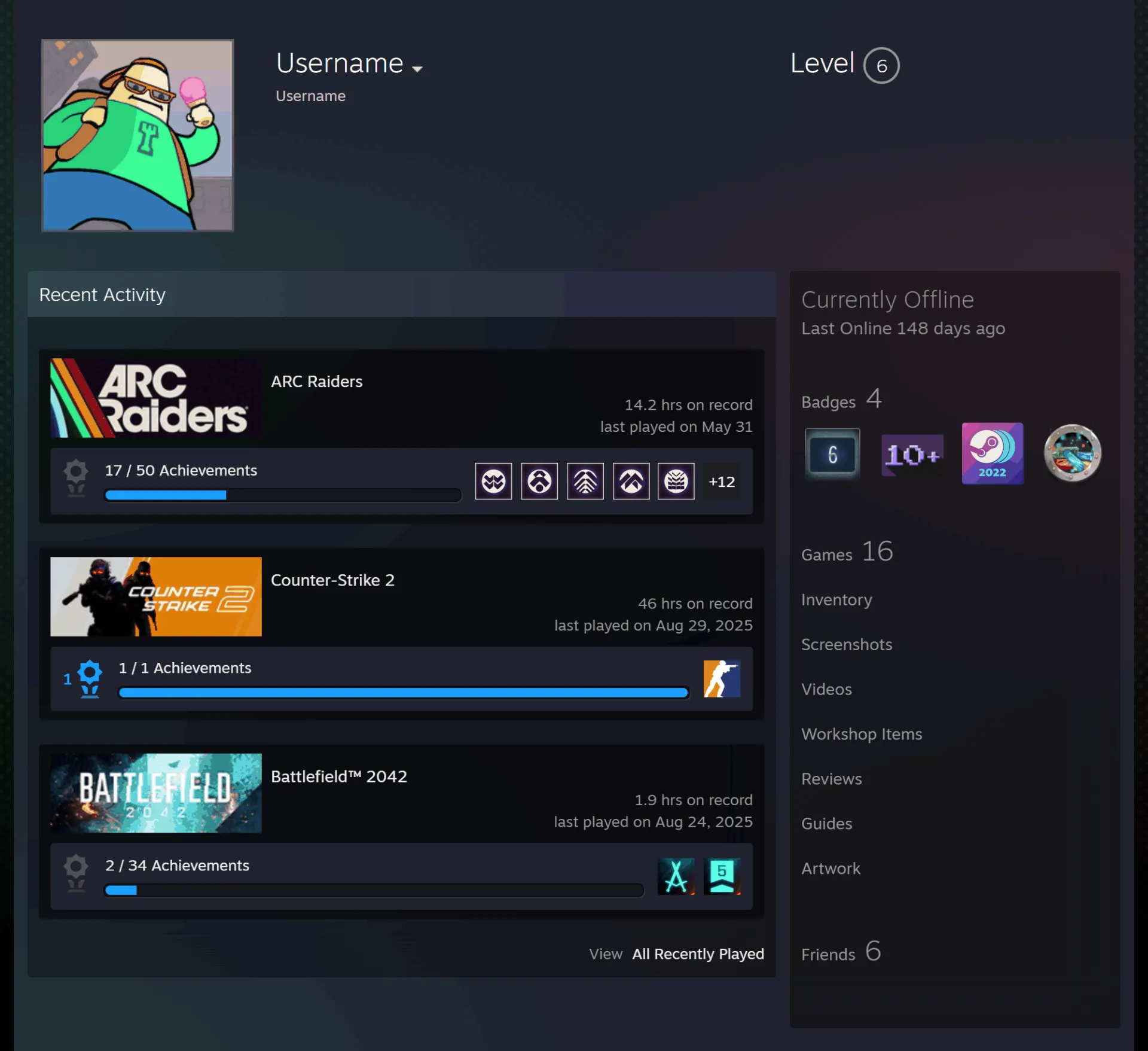Open the Steam 2022 badge

992,453
